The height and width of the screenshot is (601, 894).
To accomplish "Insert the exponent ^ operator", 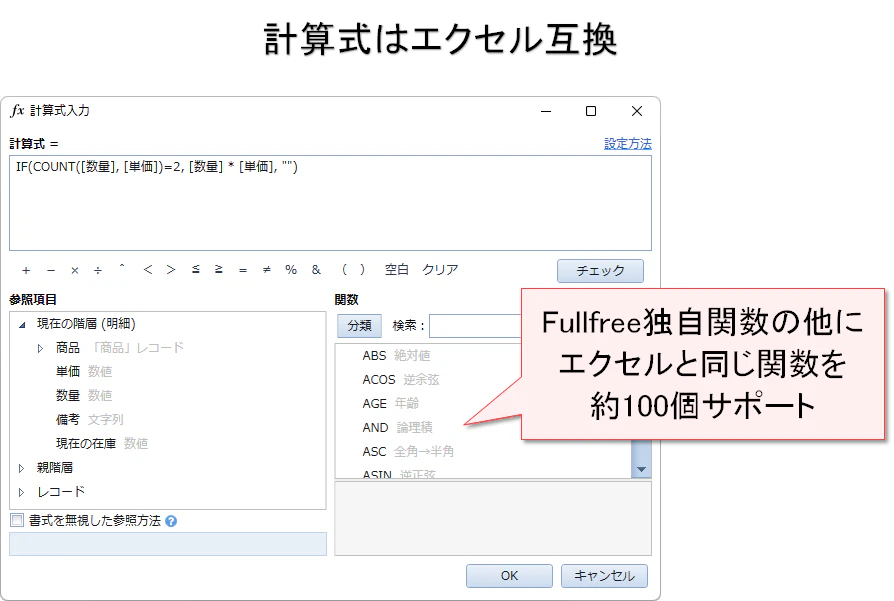I will [x=124, y=270].
